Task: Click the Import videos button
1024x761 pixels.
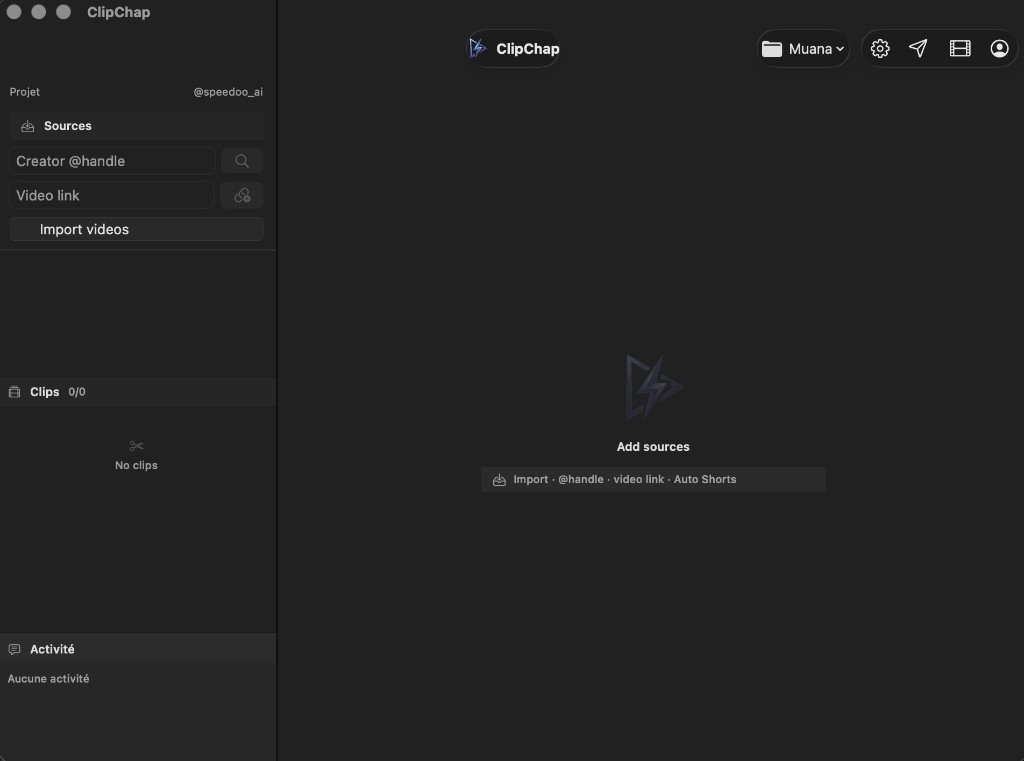Action: pyautogui.click(x=136, y=229)
